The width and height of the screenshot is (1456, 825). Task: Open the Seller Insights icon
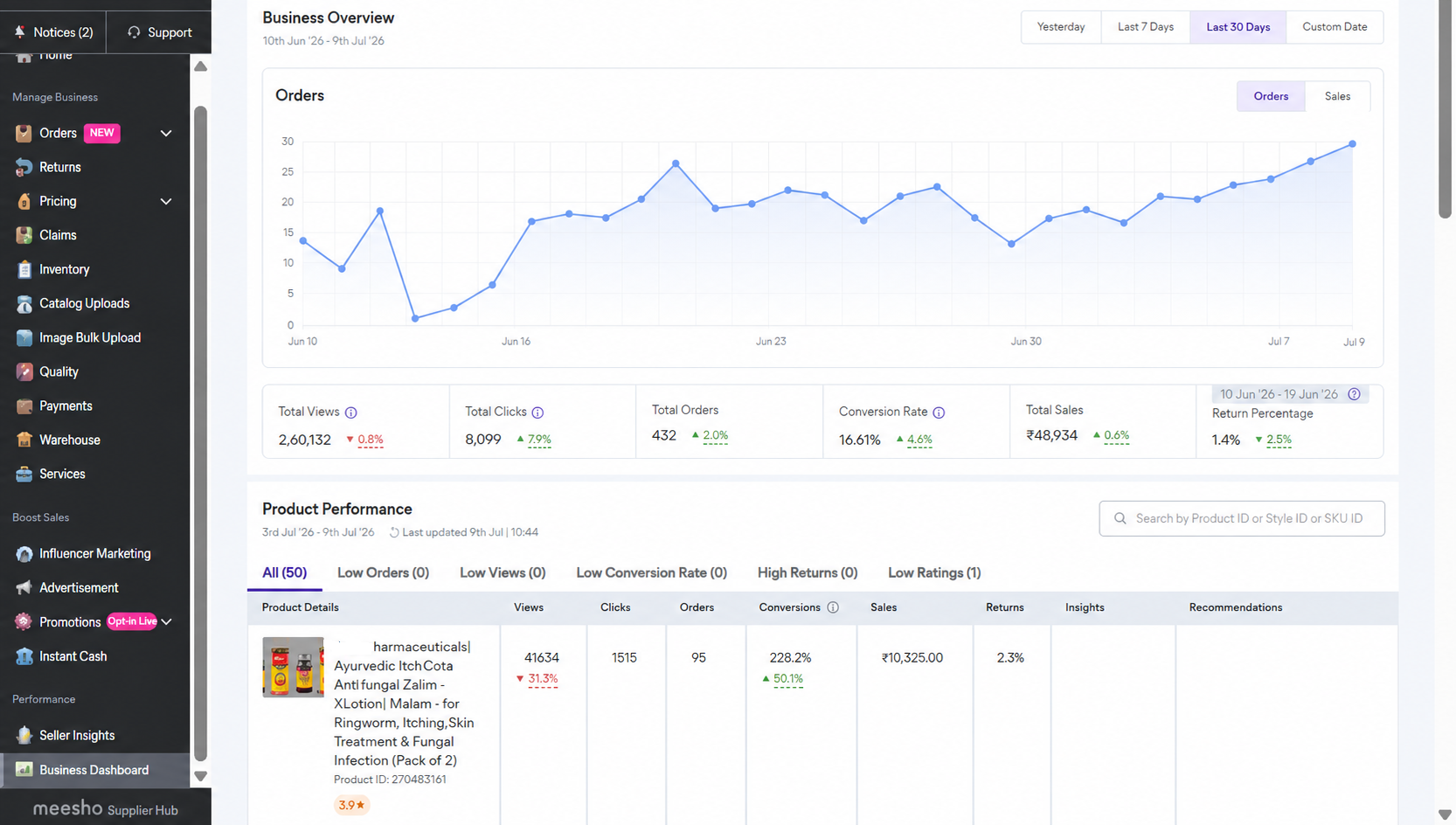(x=24, y=735)
